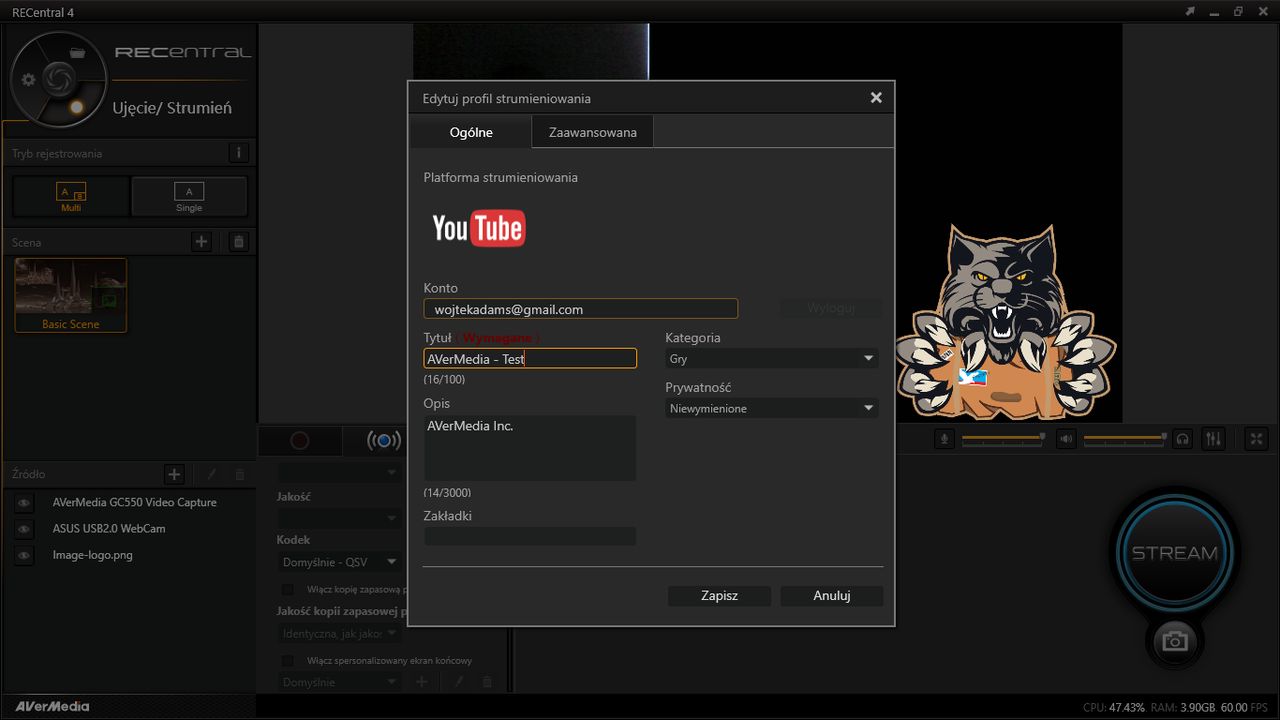Toggle visibility of Image-logo.png source
1280x720 pixels.
[24, 554]
